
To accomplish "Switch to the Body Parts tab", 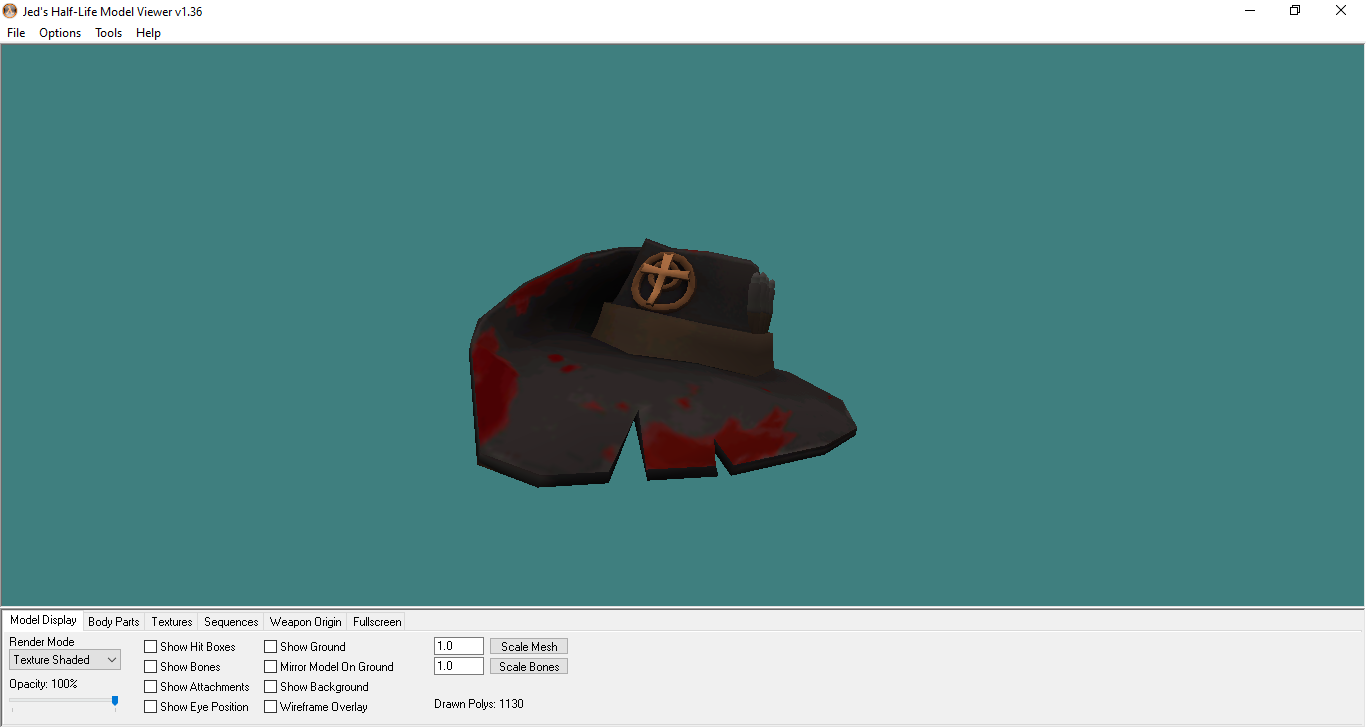I will (114, 622).
